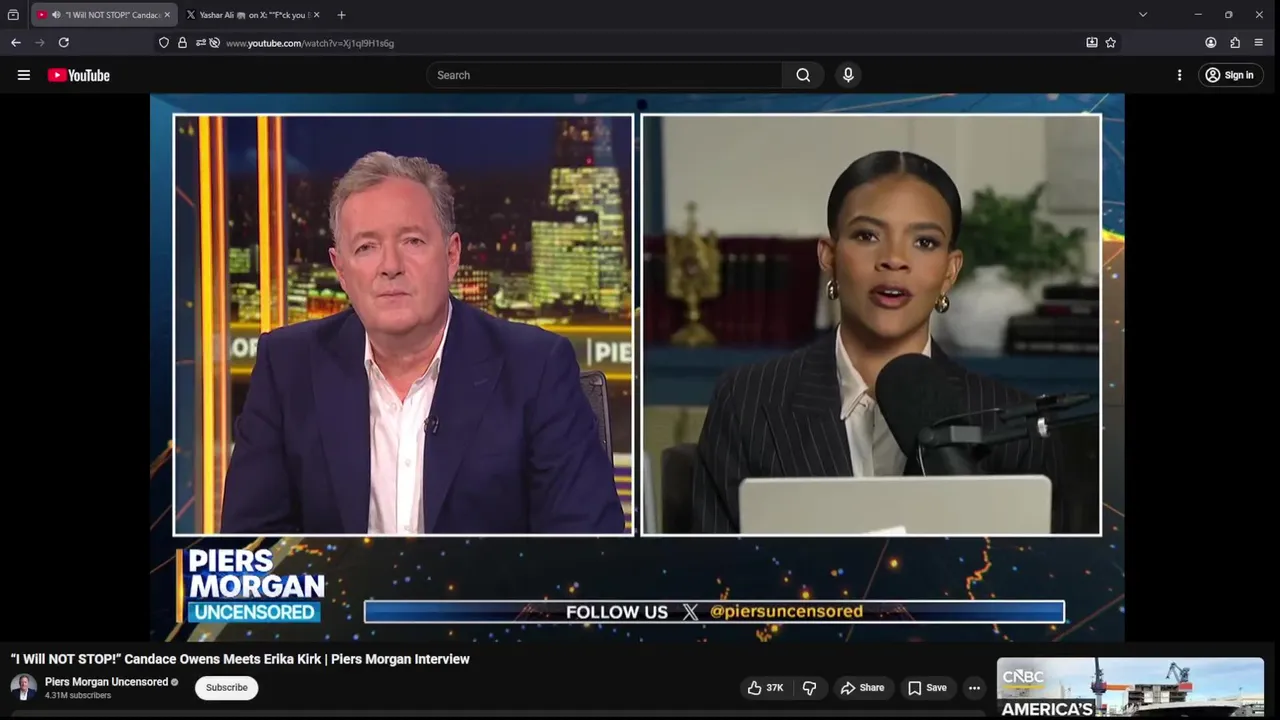Screen dimensions: 1280x720
Task: Open the CNBC recommended video thumbnail
Action: [x=1130, y=688]
